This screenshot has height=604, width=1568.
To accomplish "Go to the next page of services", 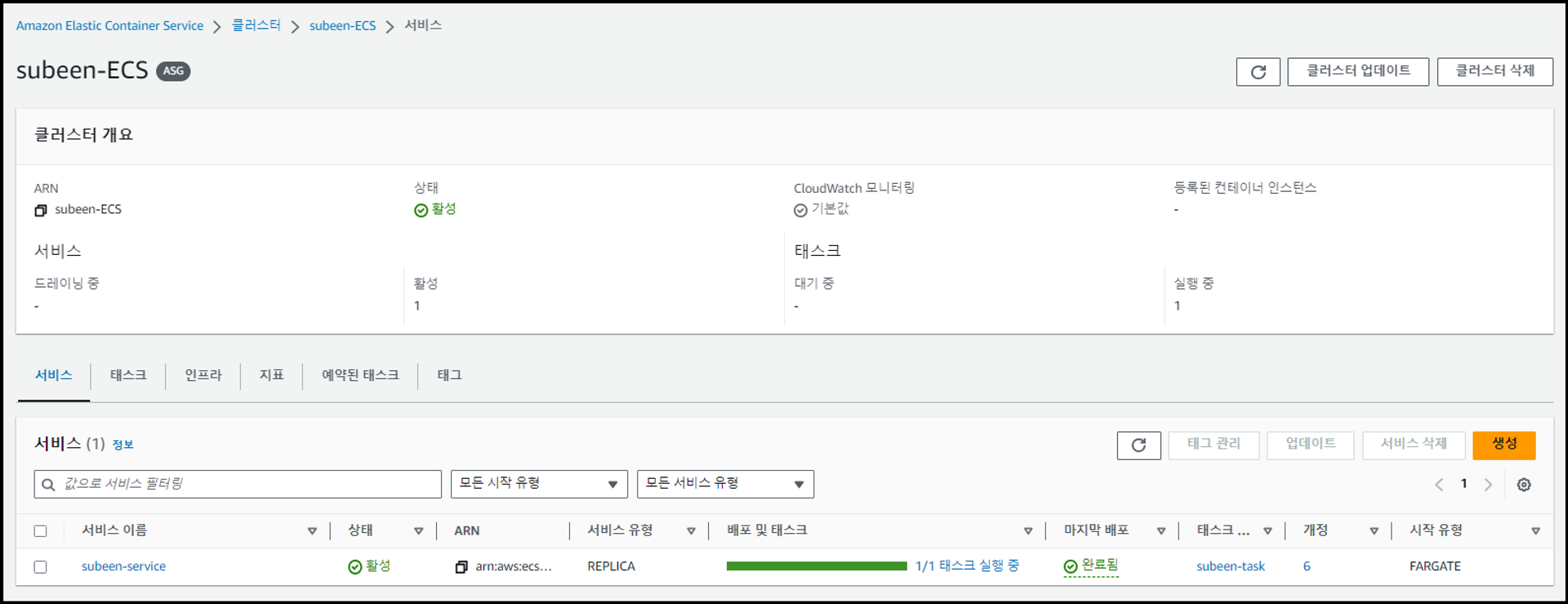I will tap(1488, 485).
